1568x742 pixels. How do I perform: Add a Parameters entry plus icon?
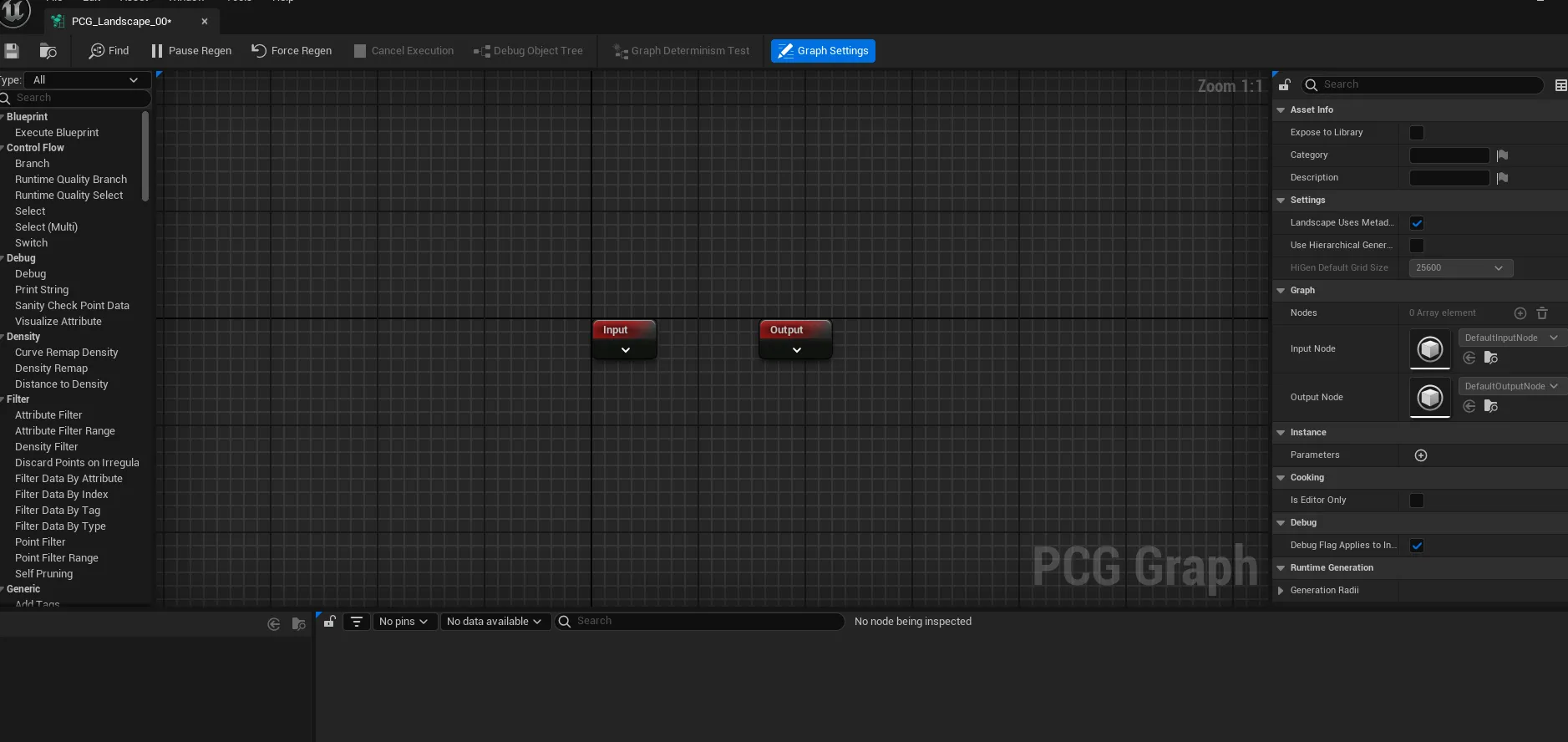pyautogui.click(x=1421, y=455)
